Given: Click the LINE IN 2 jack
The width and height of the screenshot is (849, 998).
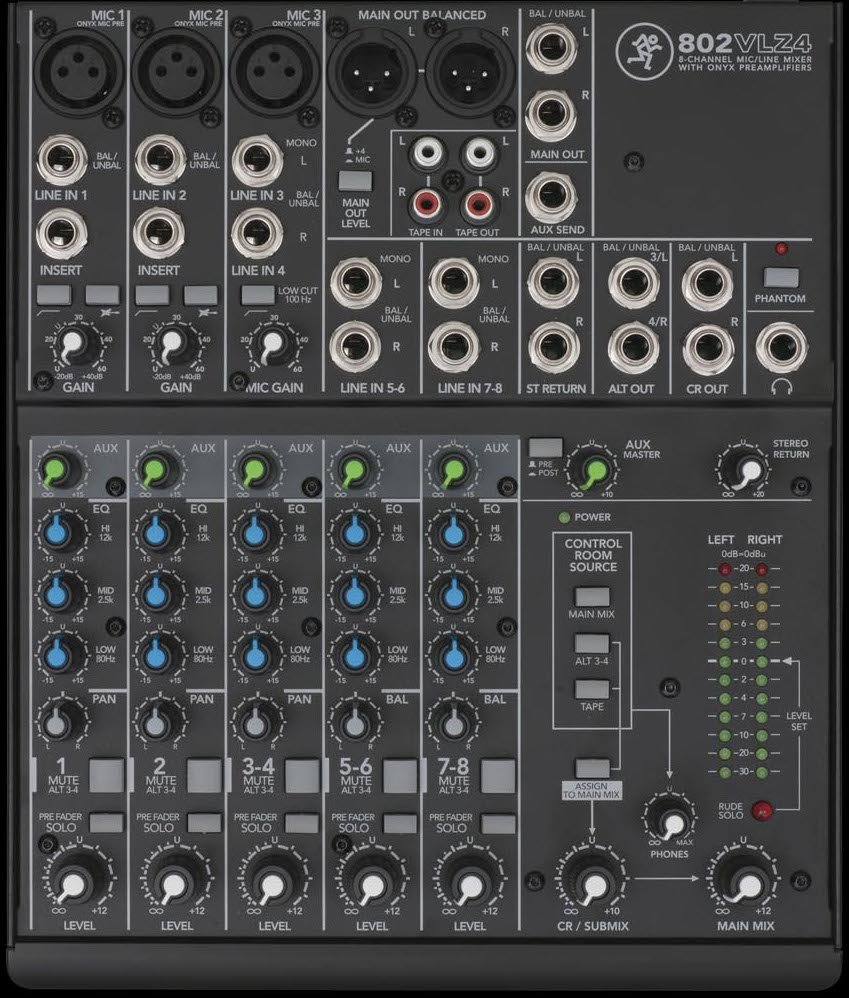Looking at the screenshot, I should (x=160, y=160).
